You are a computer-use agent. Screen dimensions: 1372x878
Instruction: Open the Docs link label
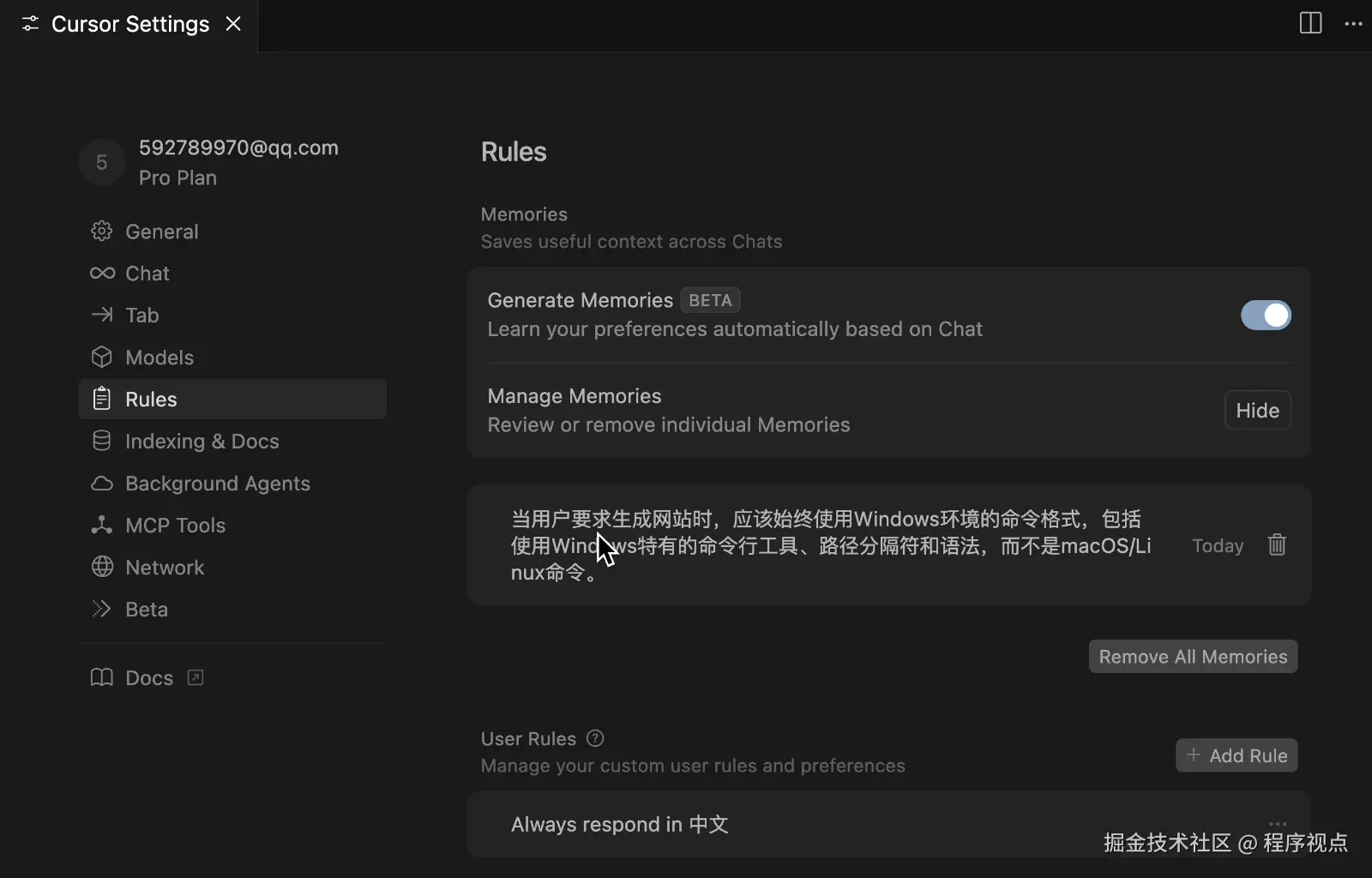click(149, 678)
